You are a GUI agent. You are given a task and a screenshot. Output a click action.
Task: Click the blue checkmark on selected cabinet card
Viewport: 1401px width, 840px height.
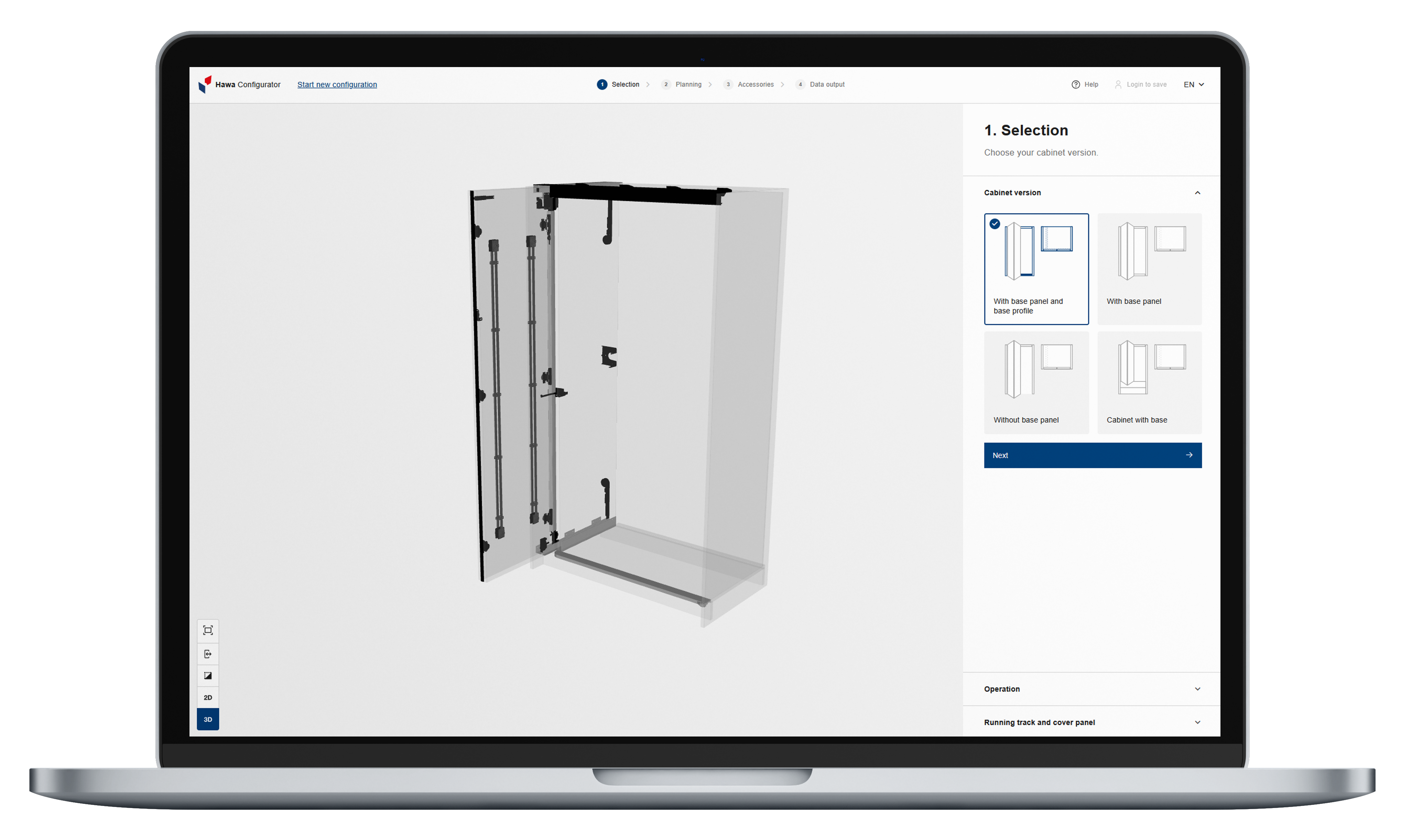coord(995,223)
